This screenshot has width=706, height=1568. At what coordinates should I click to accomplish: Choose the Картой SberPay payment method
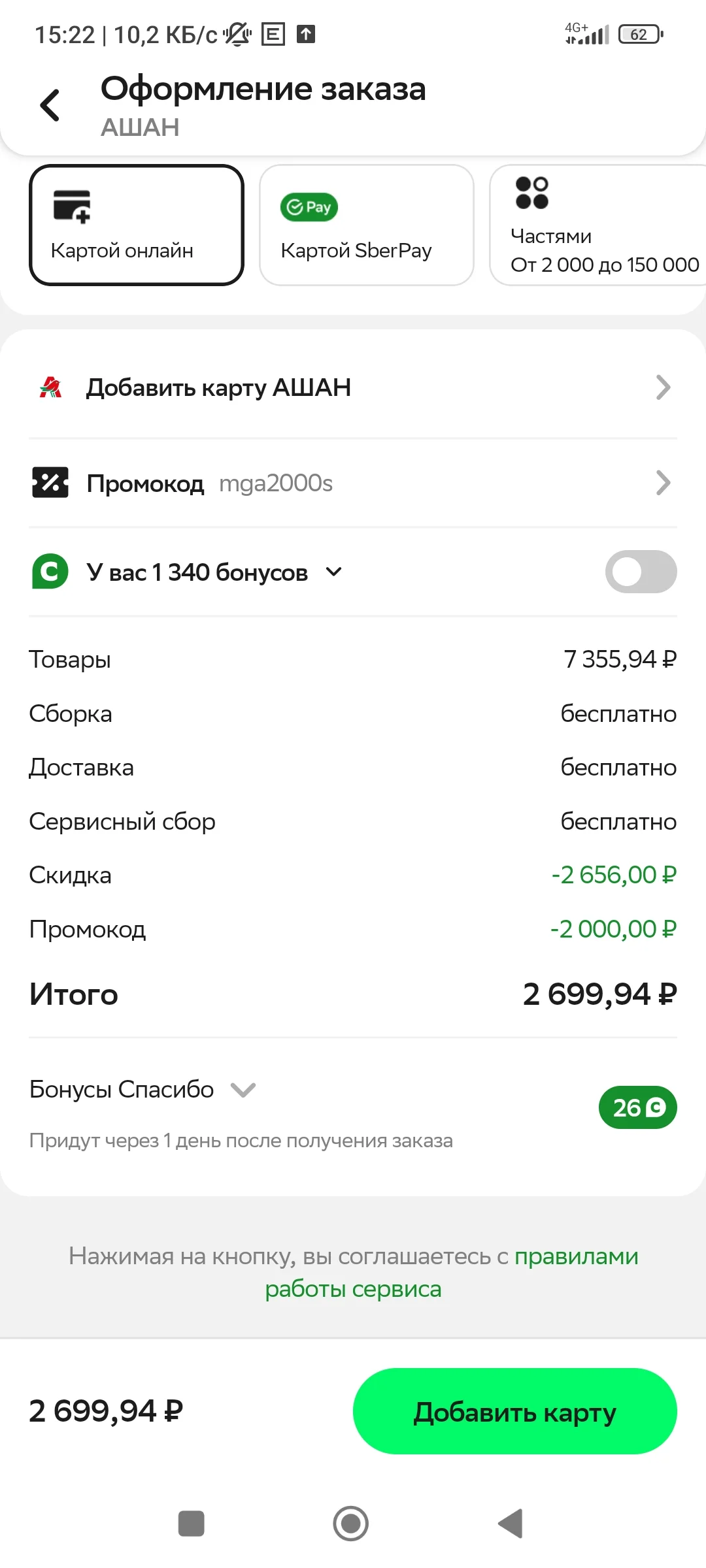[367, 225]
